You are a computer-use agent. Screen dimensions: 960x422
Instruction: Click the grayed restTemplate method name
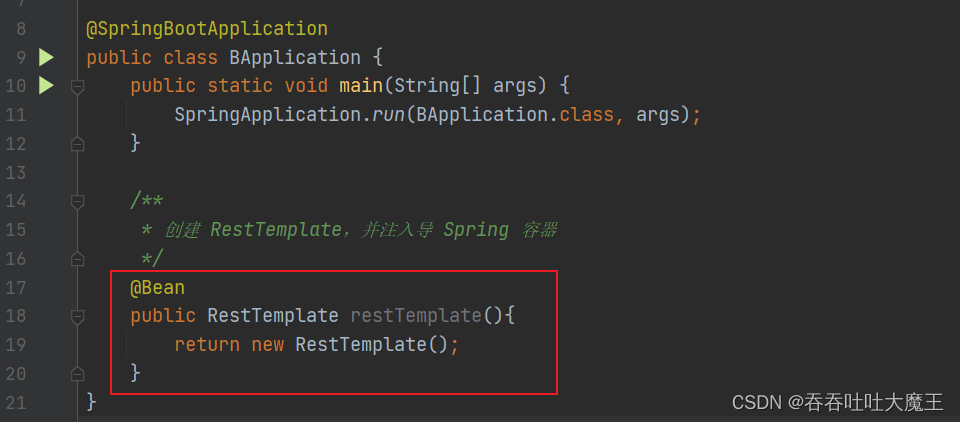click(x=416, y=316)
